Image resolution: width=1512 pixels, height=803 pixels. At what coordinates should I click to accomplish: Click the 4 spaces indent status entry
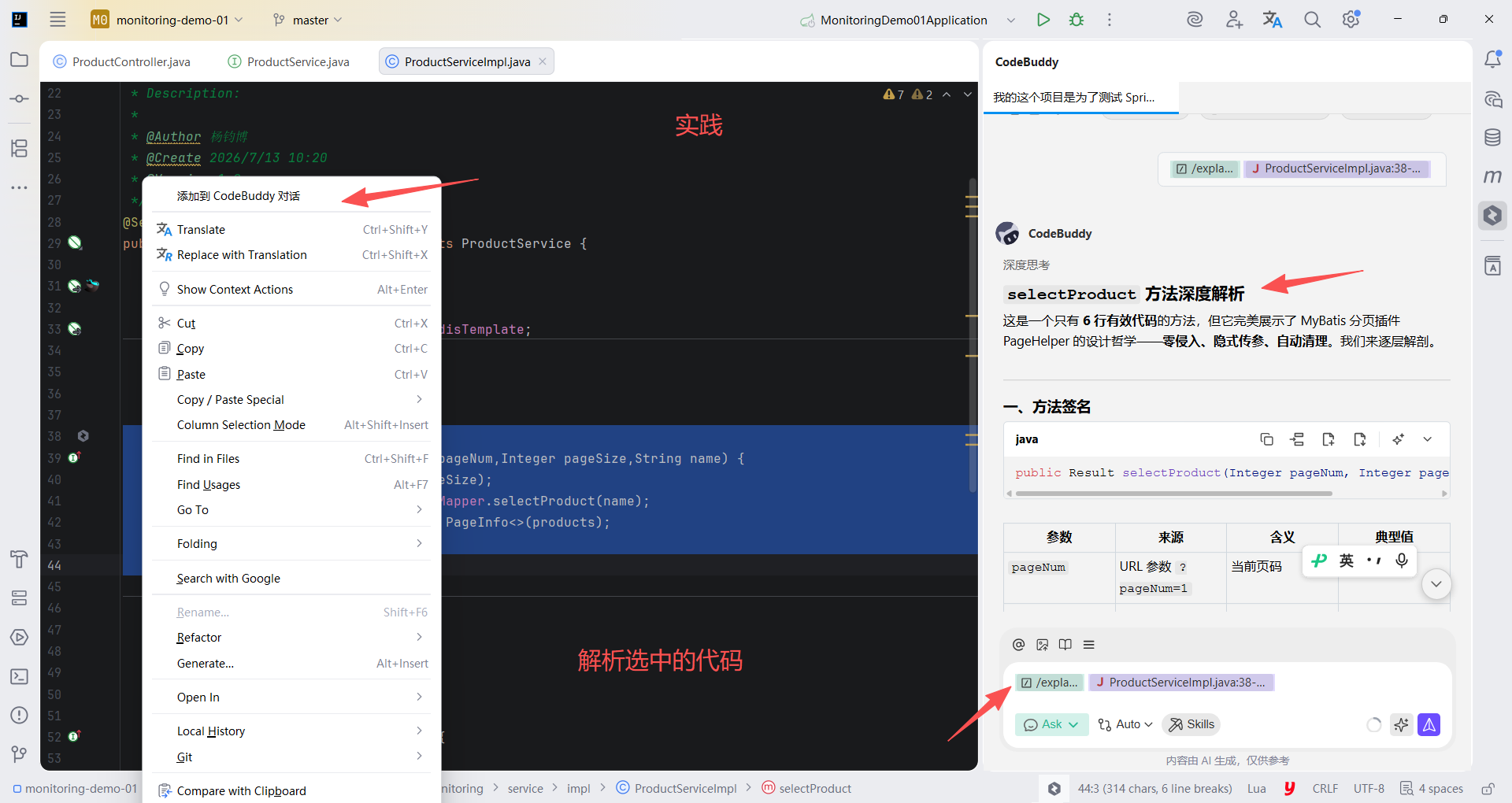pos(1432,789)
